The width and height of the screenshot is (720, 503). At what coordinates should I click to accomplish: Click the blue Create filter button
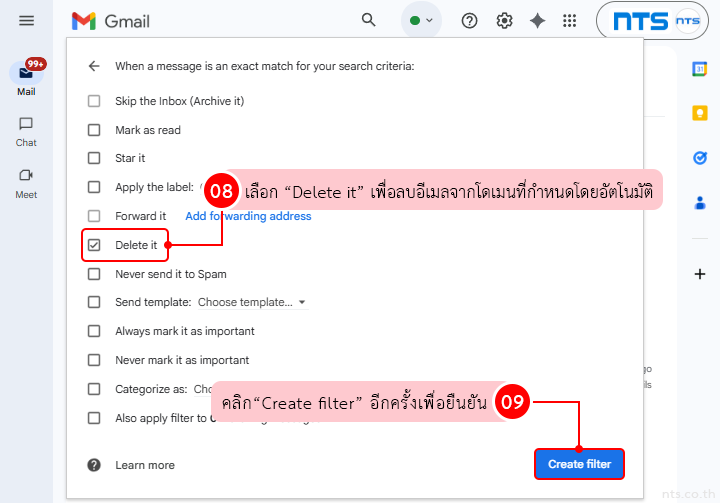579,464
